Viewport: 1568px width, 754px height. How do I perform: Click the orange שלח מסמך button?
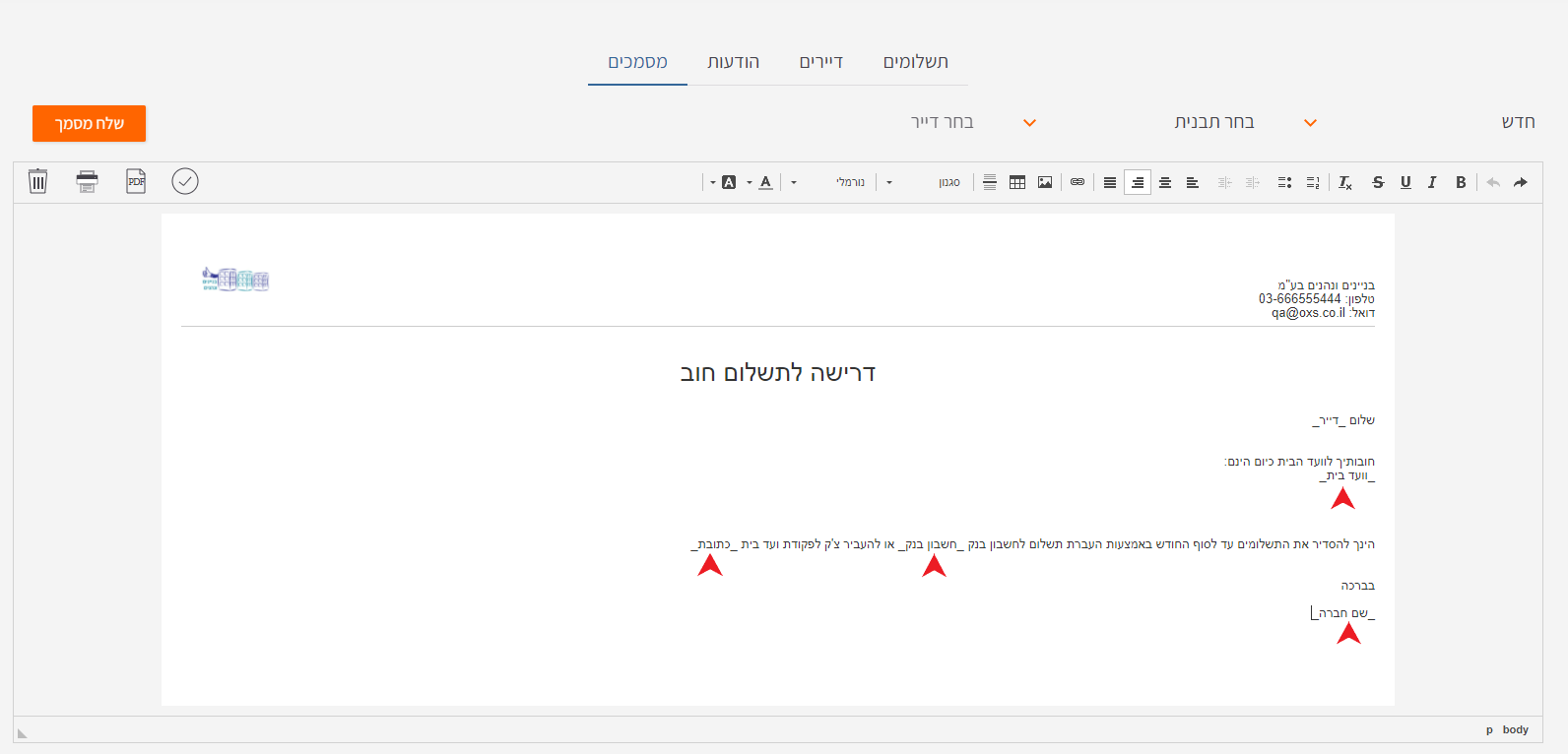coord(89,123)
